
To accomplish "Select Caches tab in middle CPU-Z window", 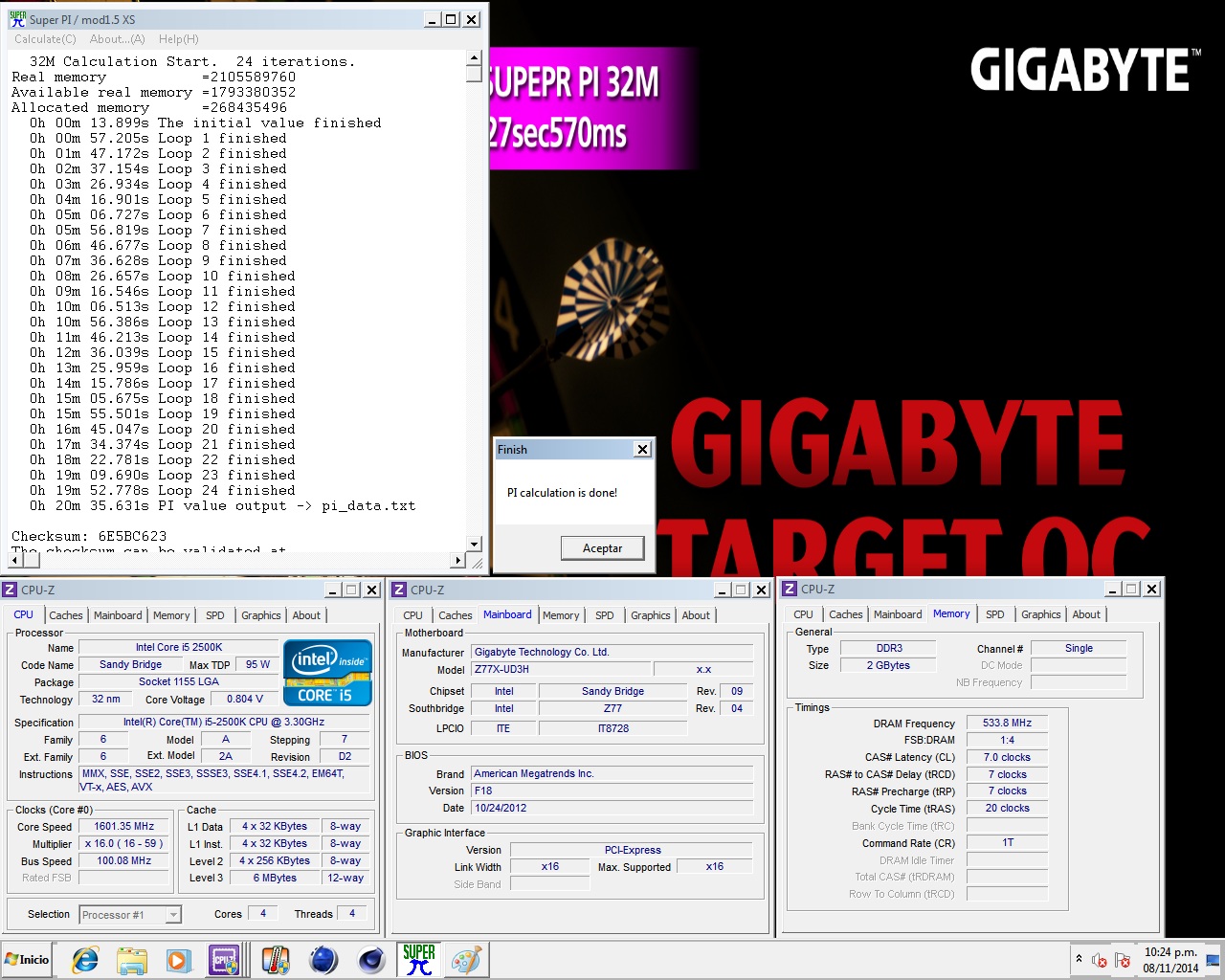I will tap(456, 615).
